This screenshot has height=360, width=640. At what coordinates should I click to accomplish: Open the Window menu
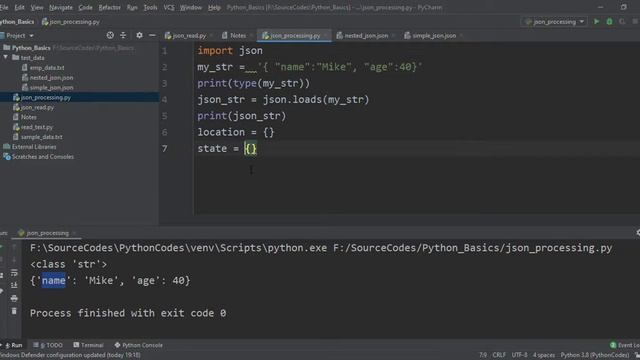(x=191, y=7)
